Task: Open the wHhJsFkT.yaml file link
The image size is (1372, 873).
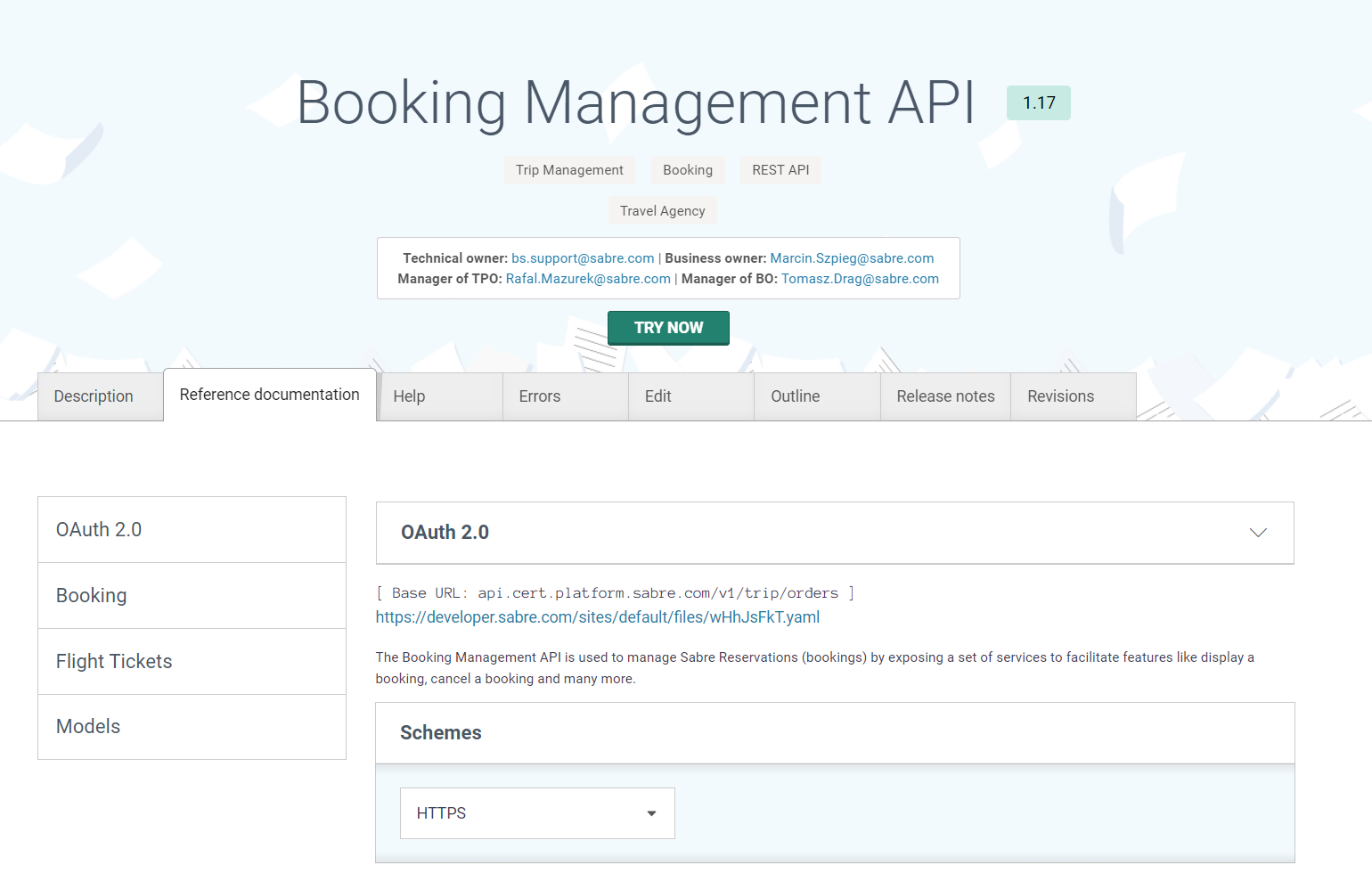Action: (598, 617)
